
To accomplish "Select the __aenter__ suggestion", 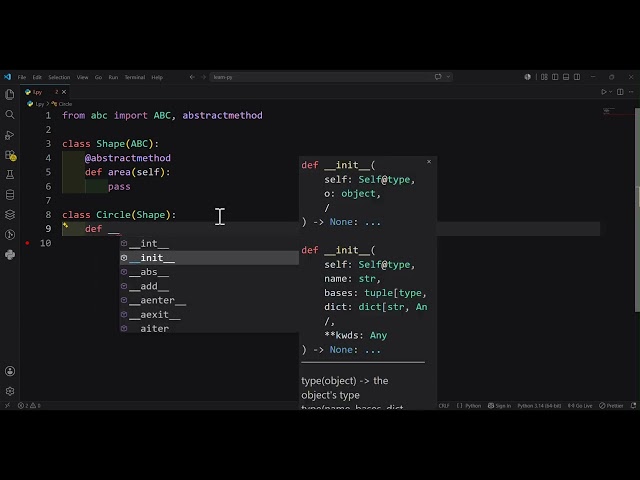I will coord(209,300).
